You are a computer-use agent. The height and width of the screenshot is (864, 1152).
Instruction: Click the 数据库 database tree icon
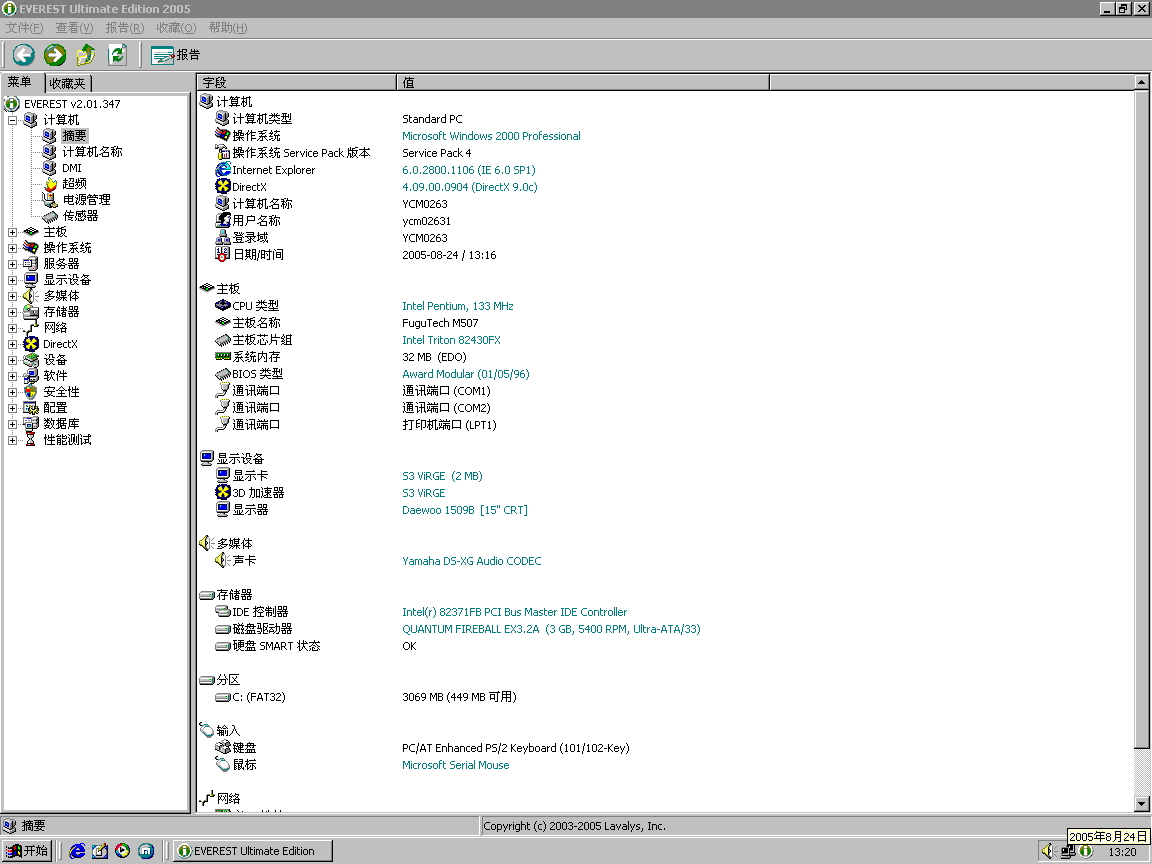point(31,424)
